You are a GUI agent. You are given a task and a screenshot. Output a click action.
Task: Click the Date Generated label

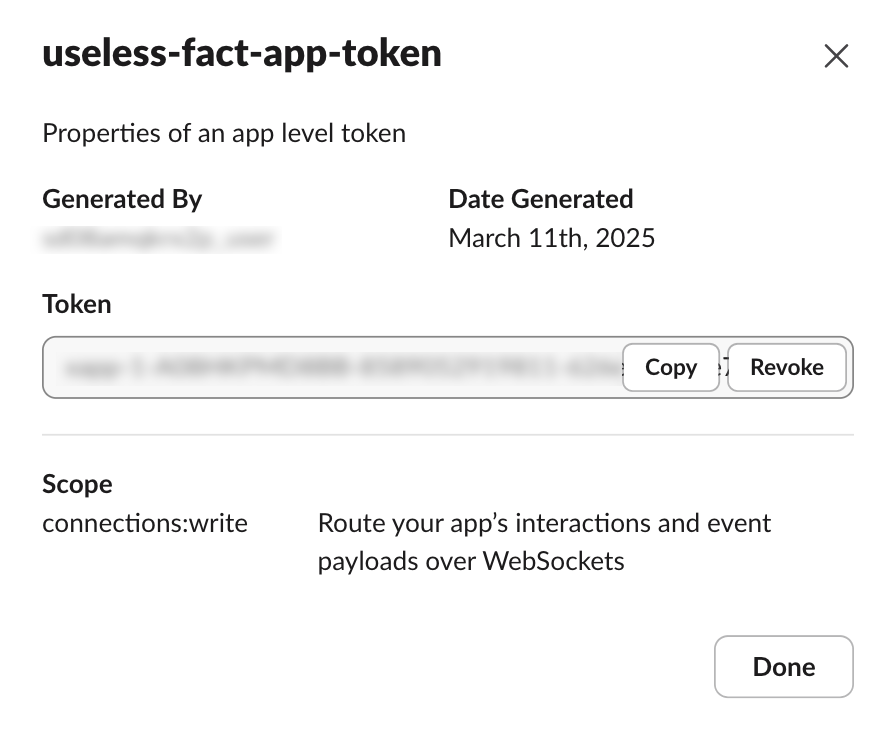pos(540,199)
